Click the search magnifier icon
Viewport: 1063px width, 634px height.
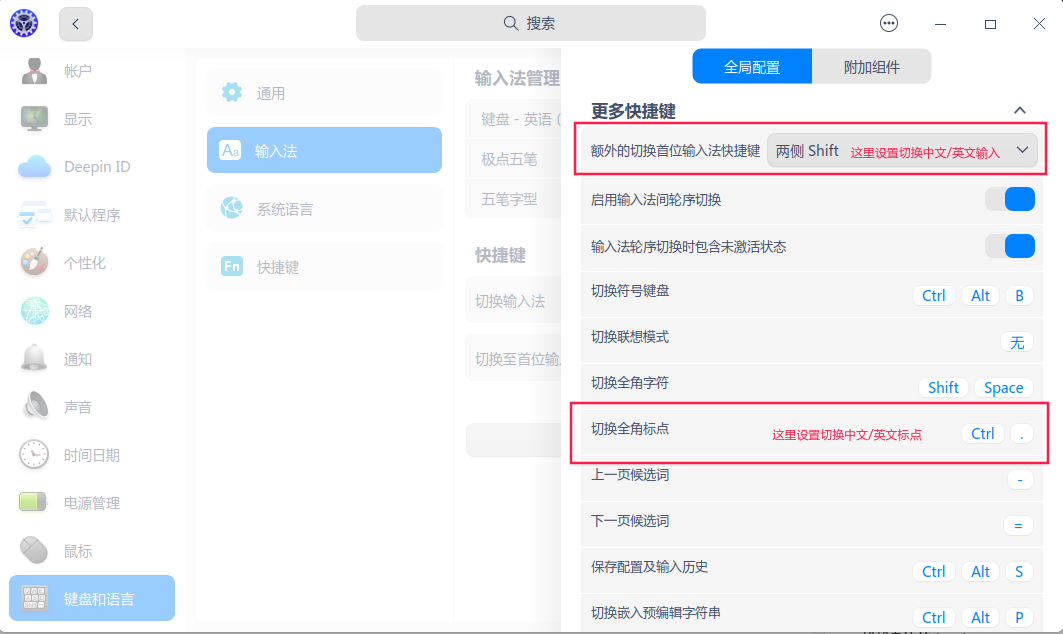tap(510, 23)
